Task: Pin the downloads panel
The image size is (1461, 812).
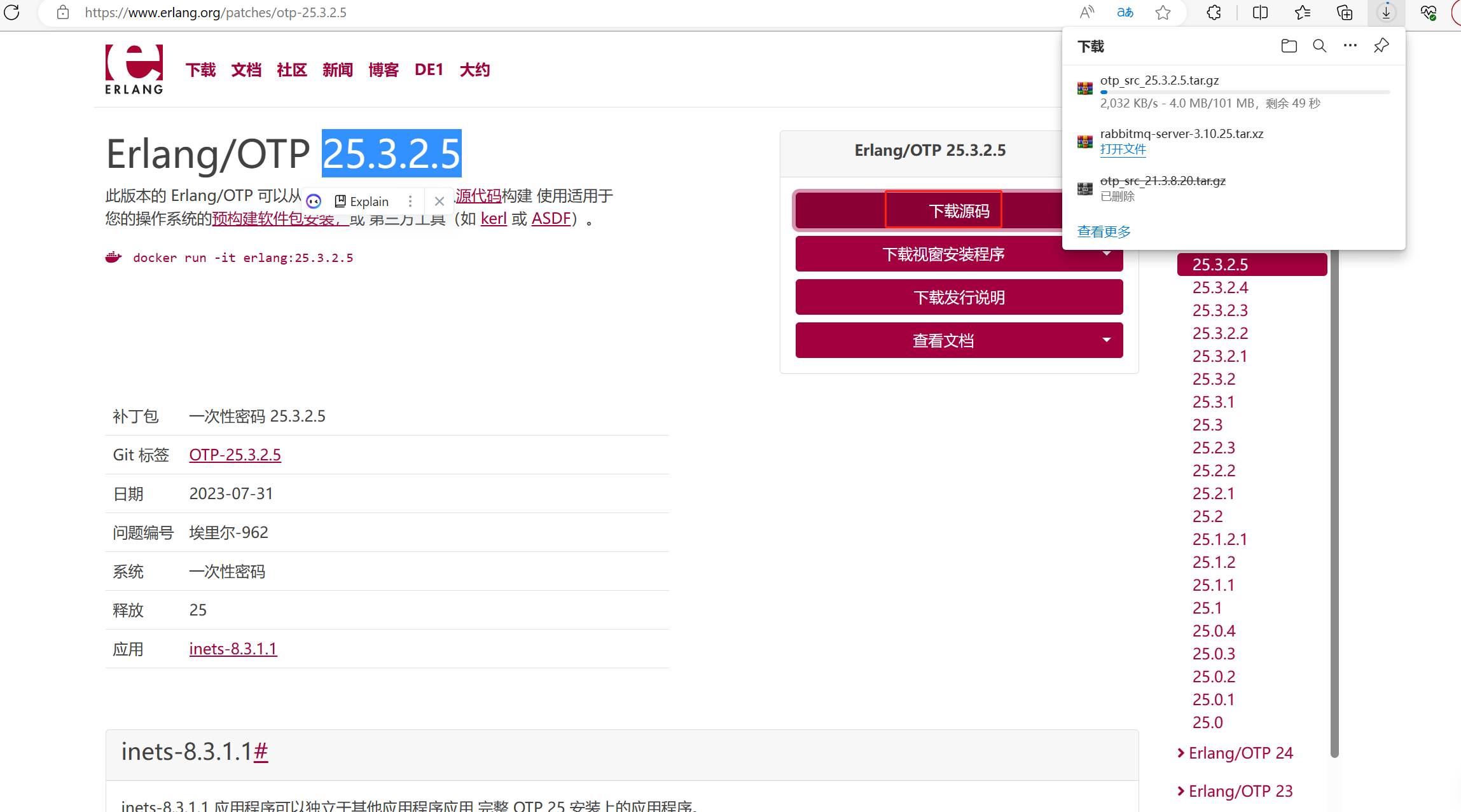Action: coord(1381,46)
